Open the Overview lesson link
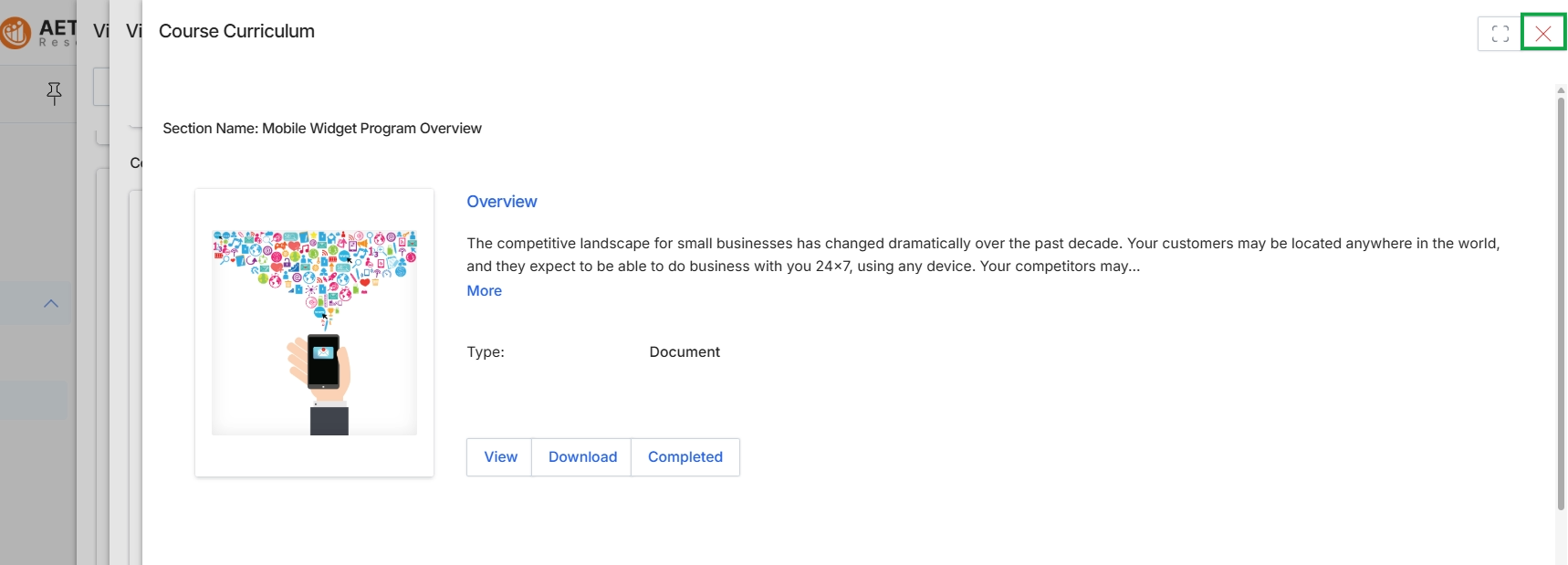 (x=502, y=202)
